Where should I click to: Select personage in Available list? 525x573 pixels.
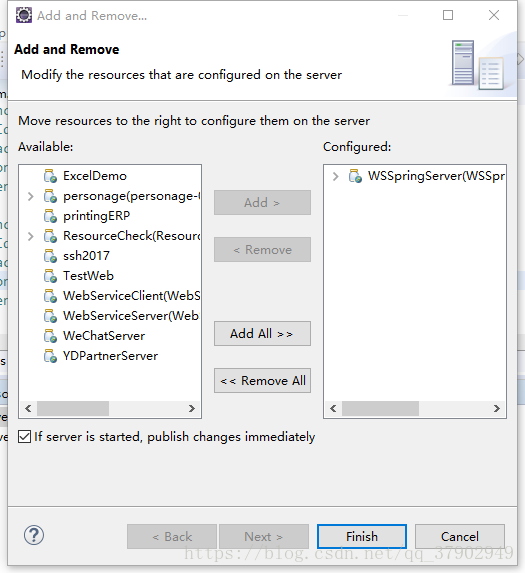pyautogui.click(x=132, y=196)
